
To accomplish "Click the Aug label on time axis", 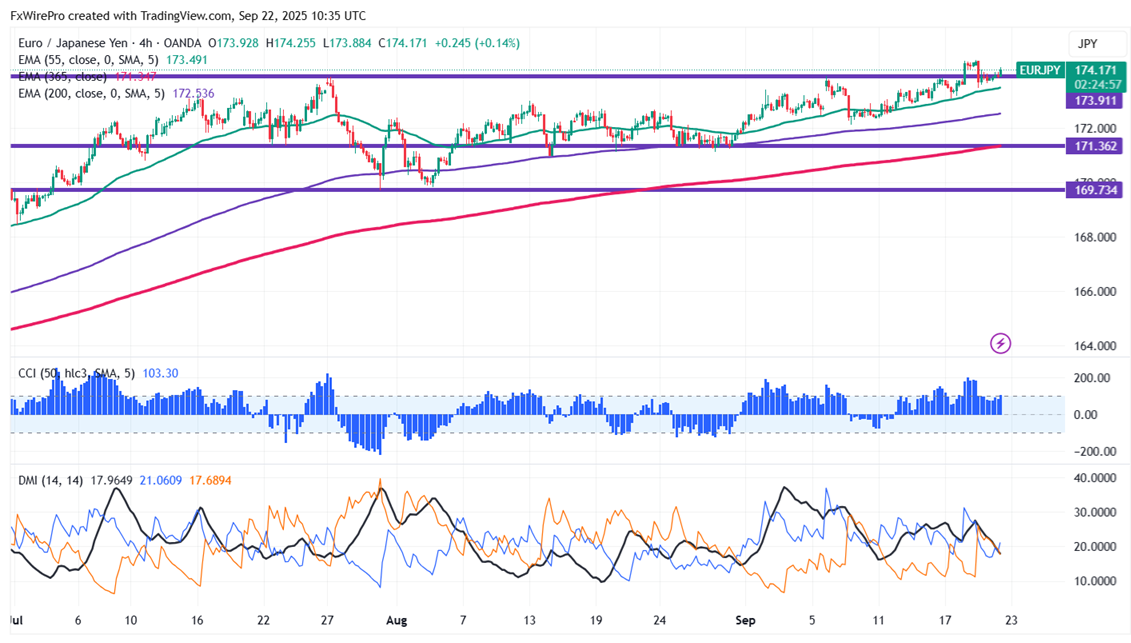I will pos(397,620).
